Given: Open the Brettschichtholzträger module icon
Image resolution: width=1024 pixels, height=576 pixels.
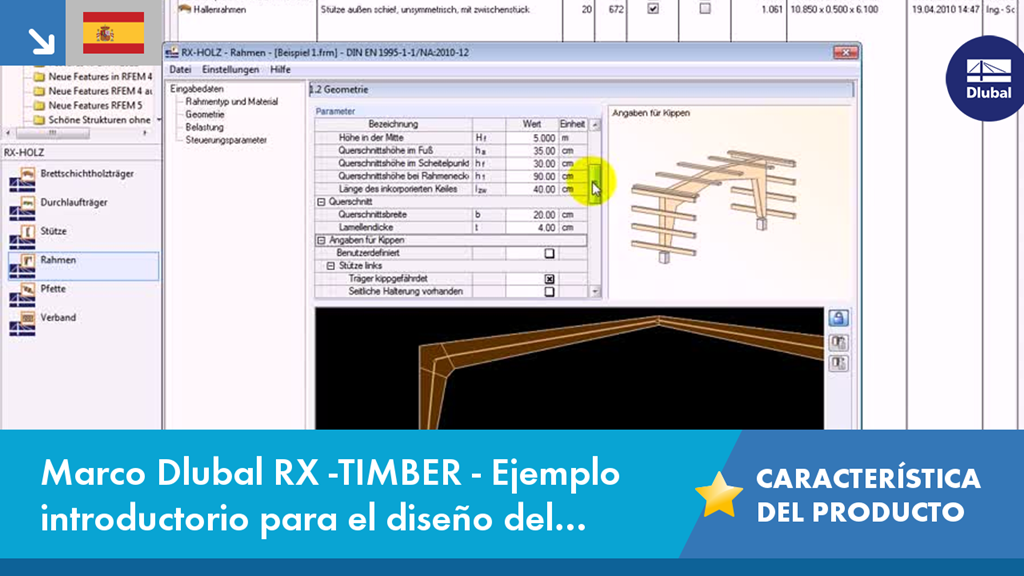Looking at the screenshot, I should (x=22, y=178).
